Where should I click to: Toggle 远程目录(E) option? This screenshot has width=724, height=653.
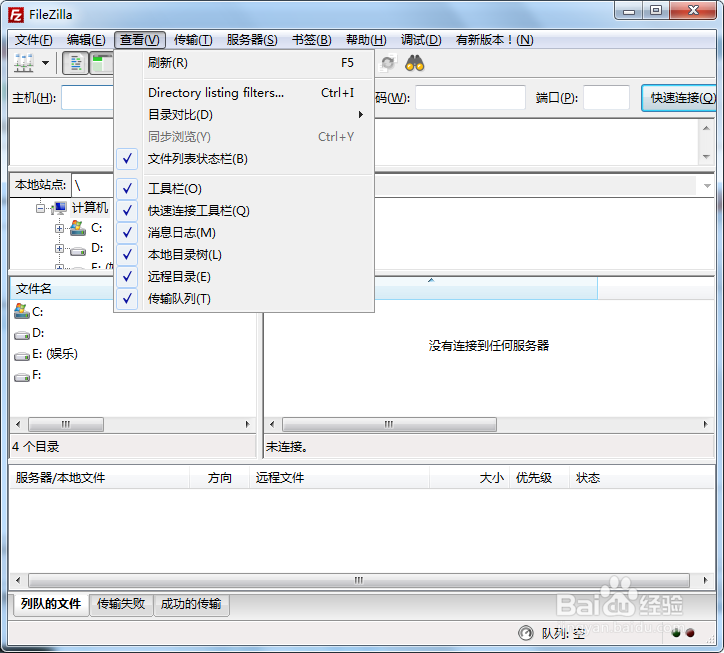[x=244, y=277]
